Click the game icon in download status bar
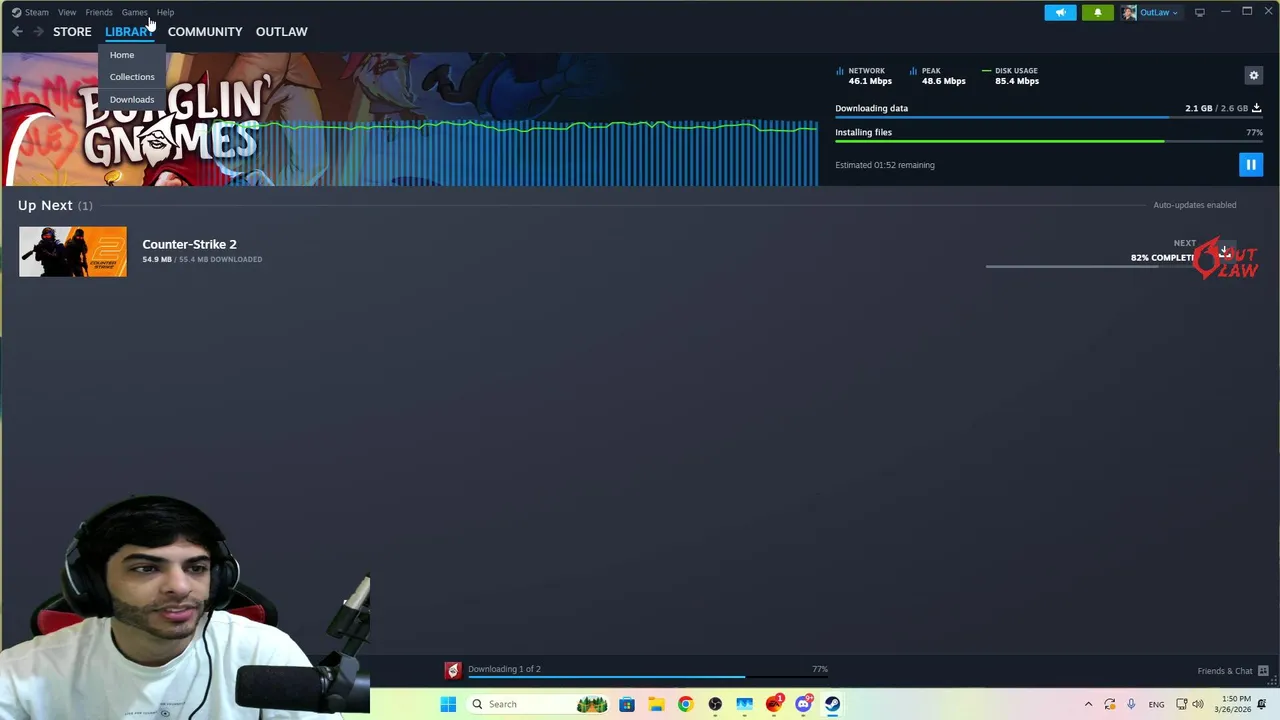The image size is (1280, 720). coord(453,670)
